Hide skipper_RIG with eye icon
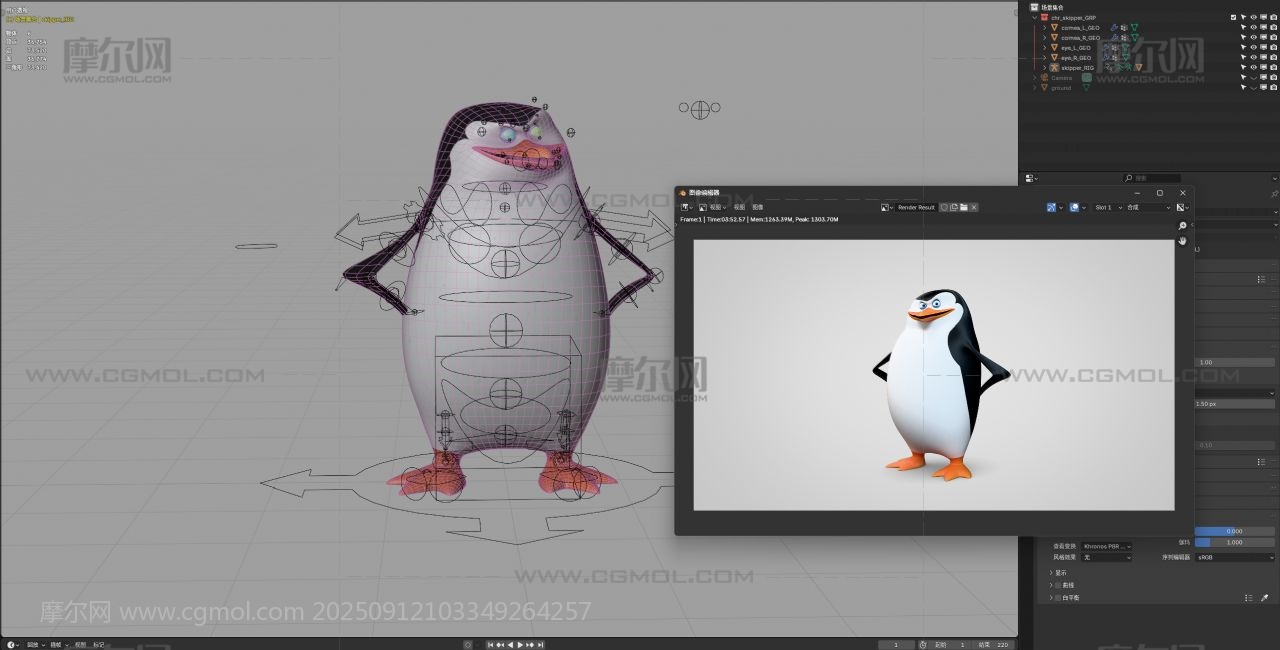The height and width of the screenshot is (650, 1280). (x=1253, y=68)
